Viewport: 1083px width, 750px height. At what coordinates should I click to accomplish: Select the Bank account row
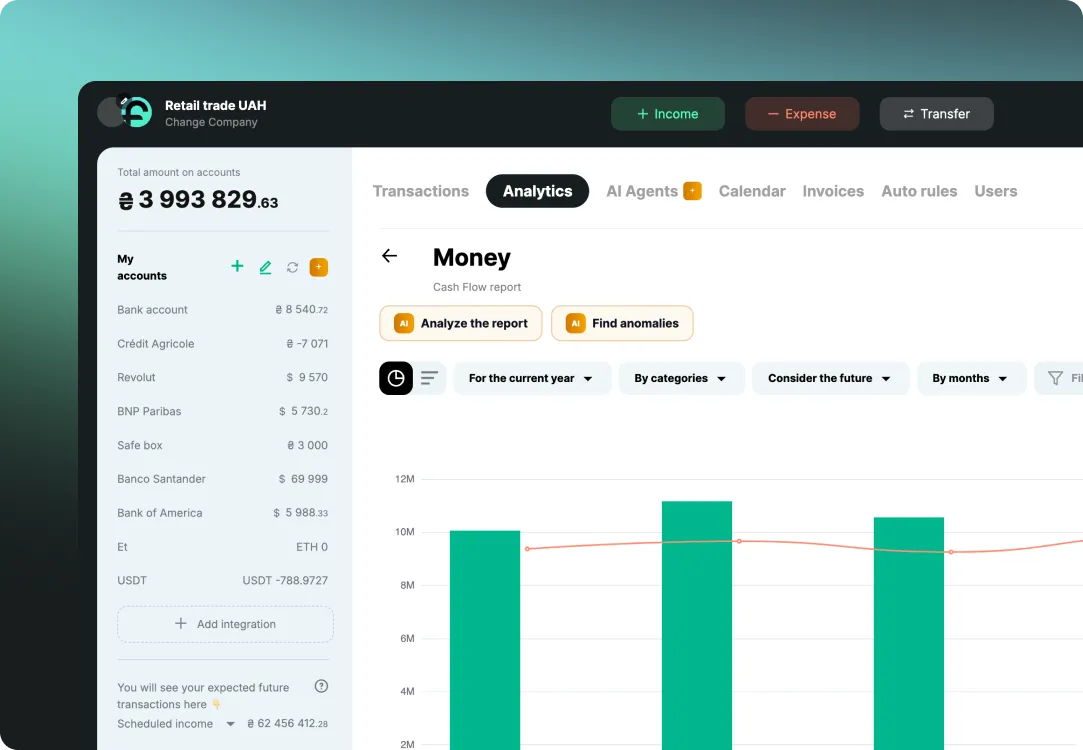pyautogui.click(x=222, y=310)
